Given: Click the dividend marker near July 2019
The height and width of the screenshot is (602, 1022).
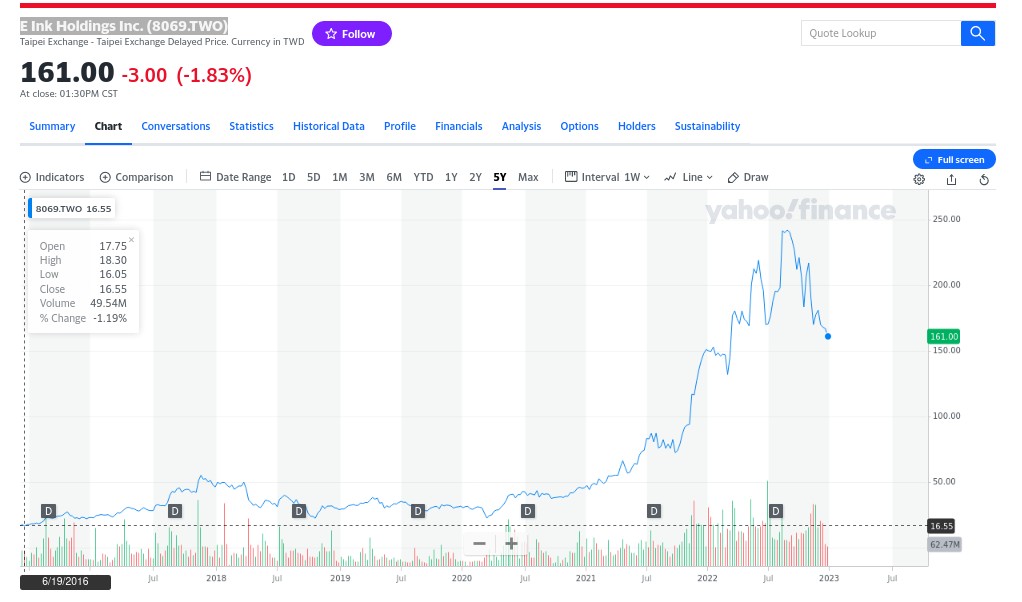Looking at the screenshot, I should tap(418, 511).
